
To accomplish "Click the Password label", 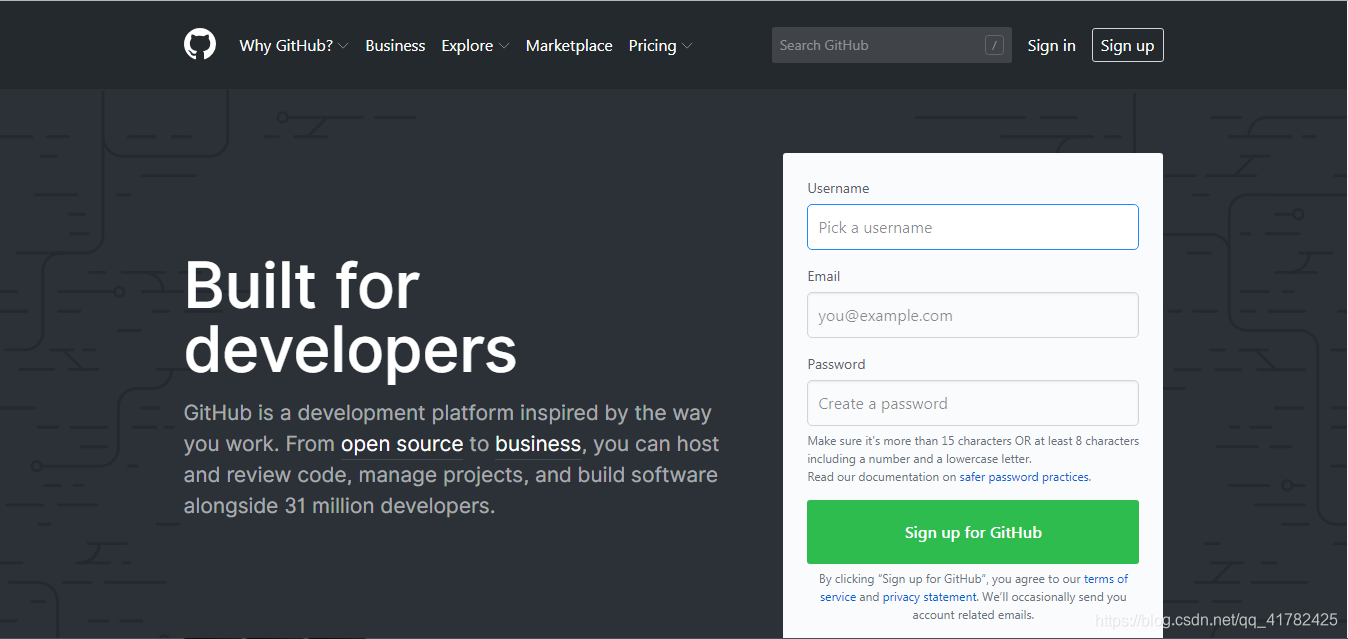I will 836,364.
